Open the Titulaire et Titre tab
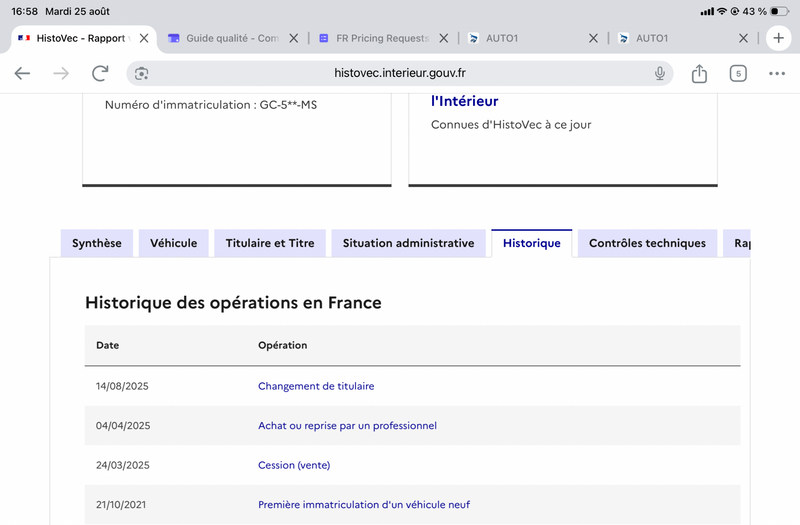 coord(270,243)
